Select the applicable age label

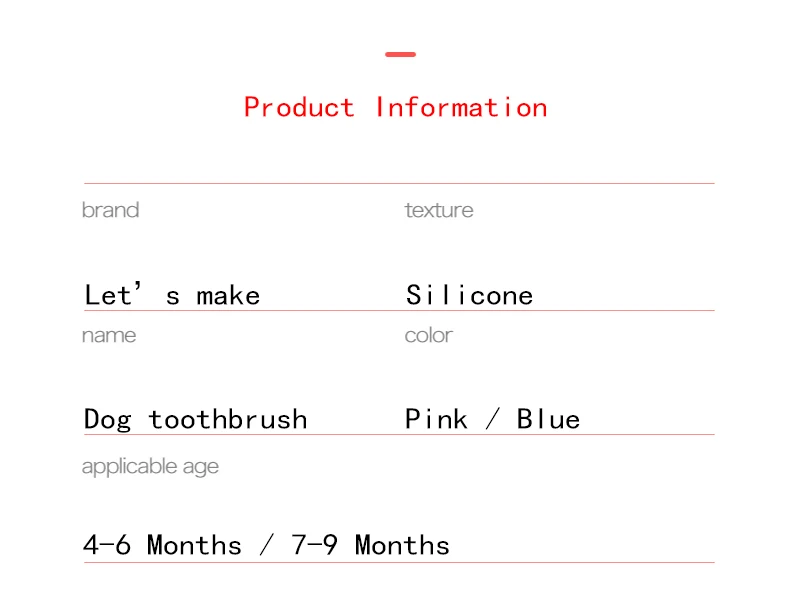150,466
